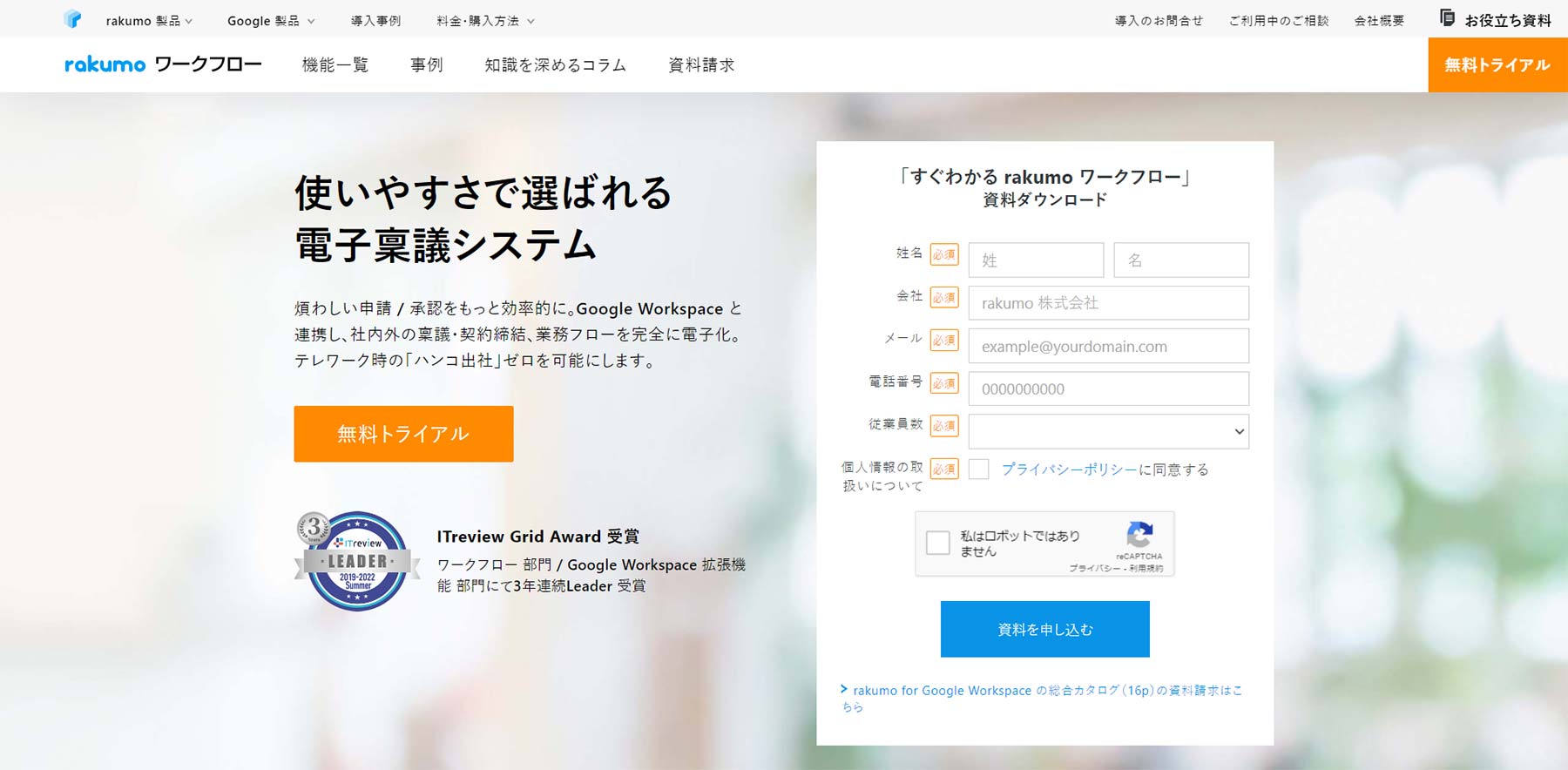Click the 資料を申し込む submit button
Image resolution: width=1568 pixels, height=770 pixels.
pos(1044,629)
